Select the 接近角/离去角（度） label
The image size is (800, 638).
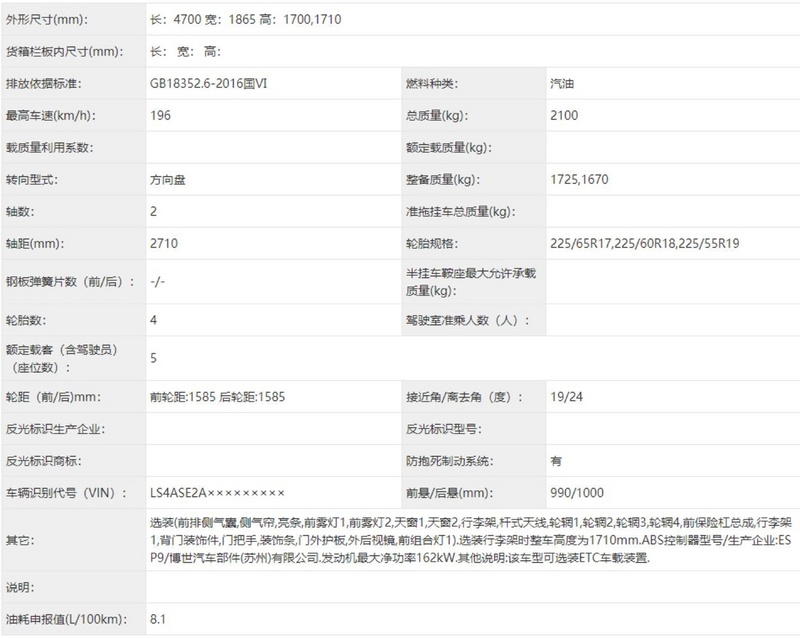(x=464, y=397)
